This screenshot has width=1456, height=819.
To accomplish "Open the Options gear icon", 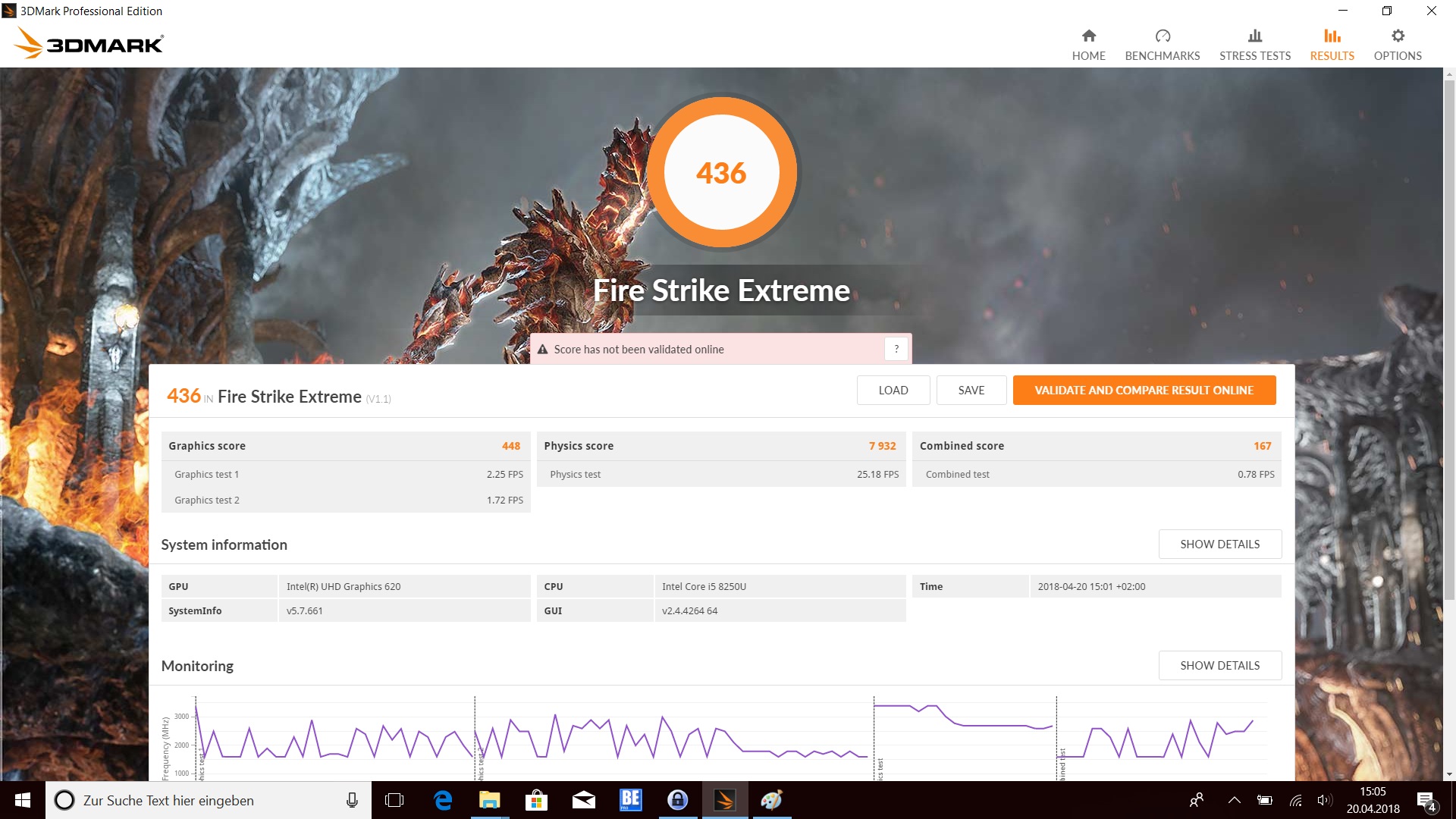I will click(x=1397, y=36).
